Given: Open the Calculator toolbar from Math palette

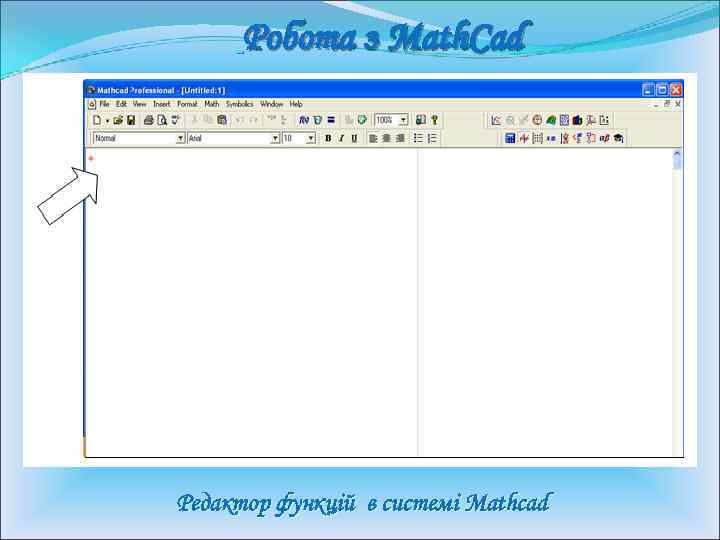Looking at the screenshot, I should click(x=510, y=138).
